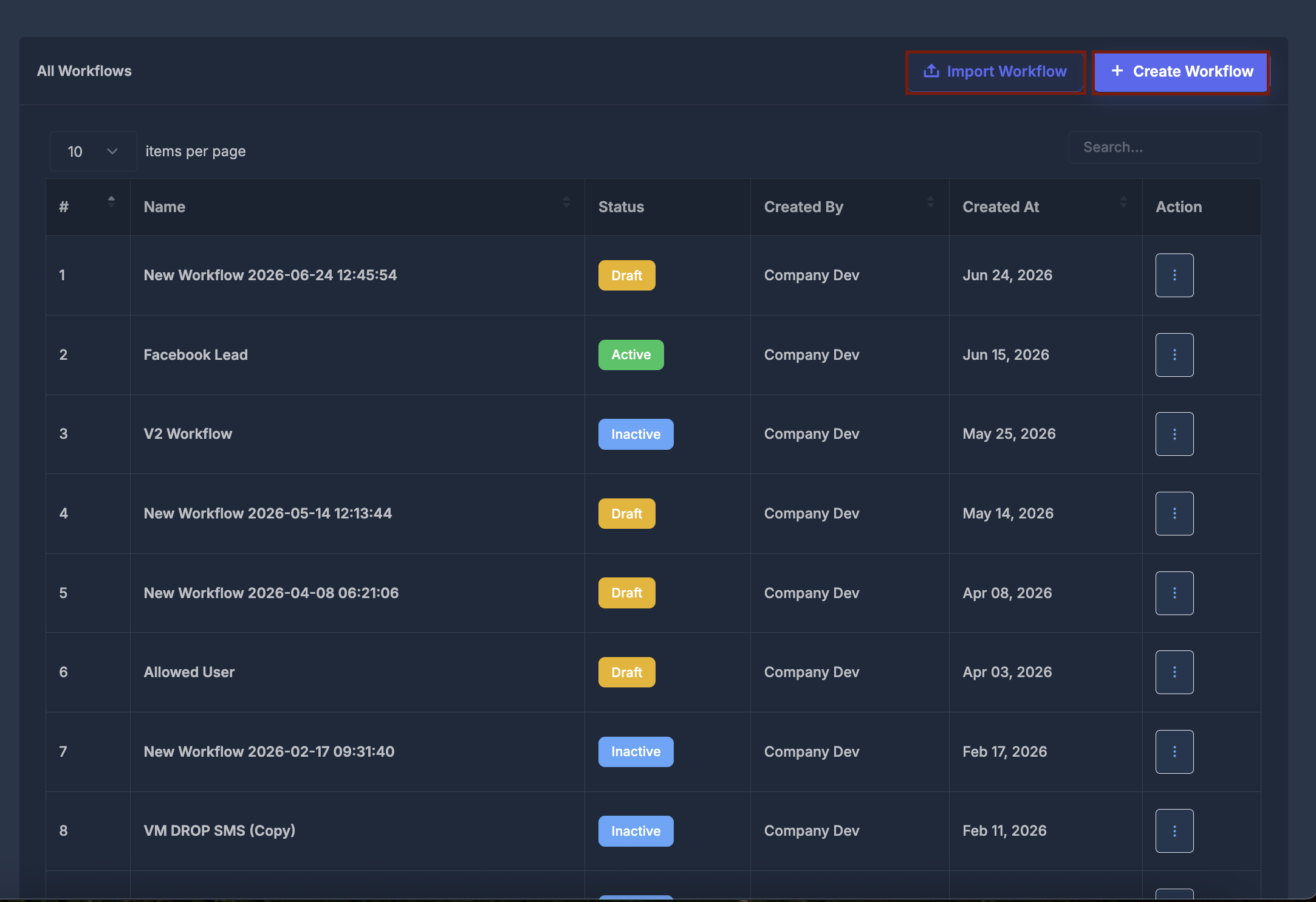Open action menu for Allowed User row
The height and width of the screenshot is (902, 1316).
click(1174, 672)
